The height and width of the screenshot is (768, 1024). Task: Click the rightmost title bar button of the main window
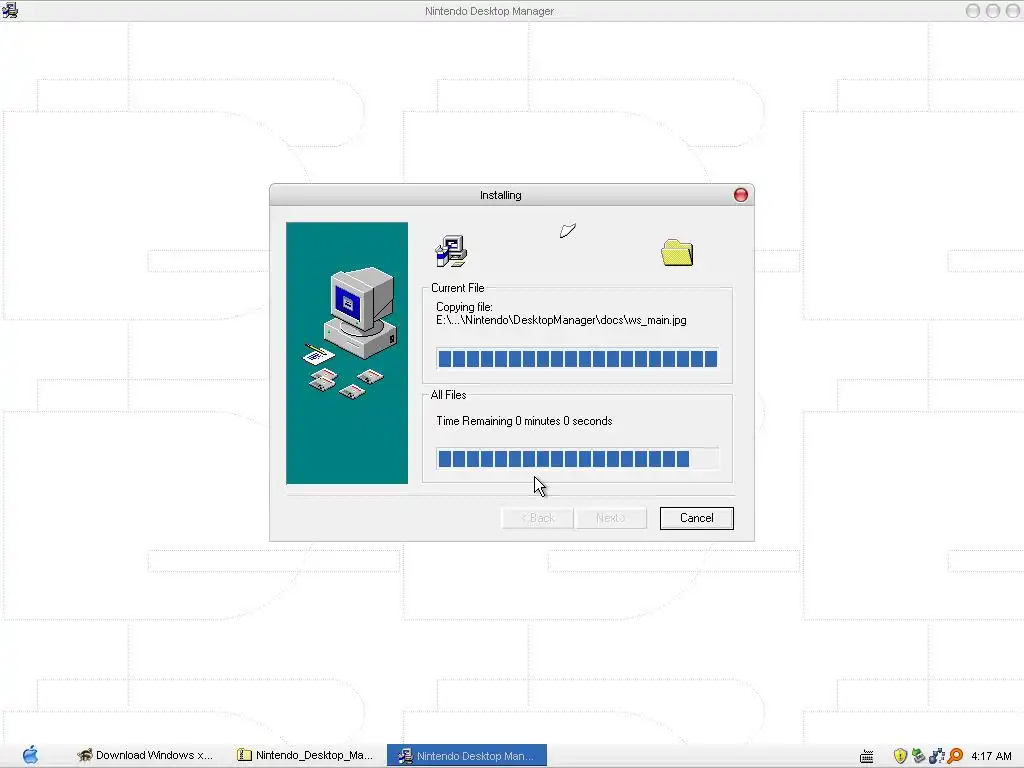click(1014, 10)
